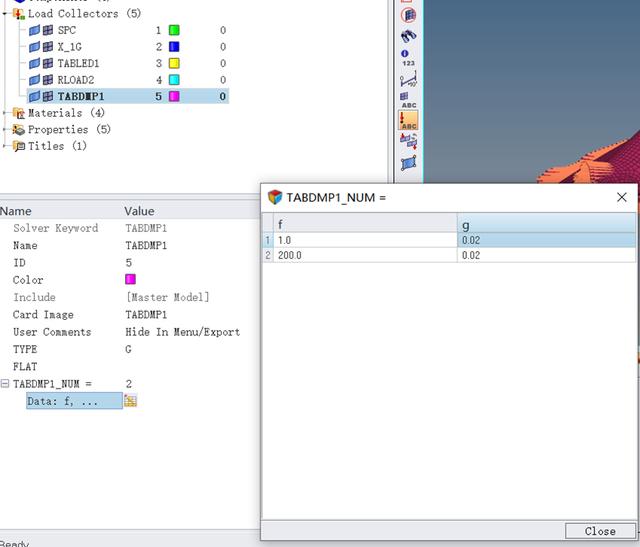Screen dimensions: 640x547
Task: Toggle mesh visibility of X_1G collector
Action: coord(48,47)
